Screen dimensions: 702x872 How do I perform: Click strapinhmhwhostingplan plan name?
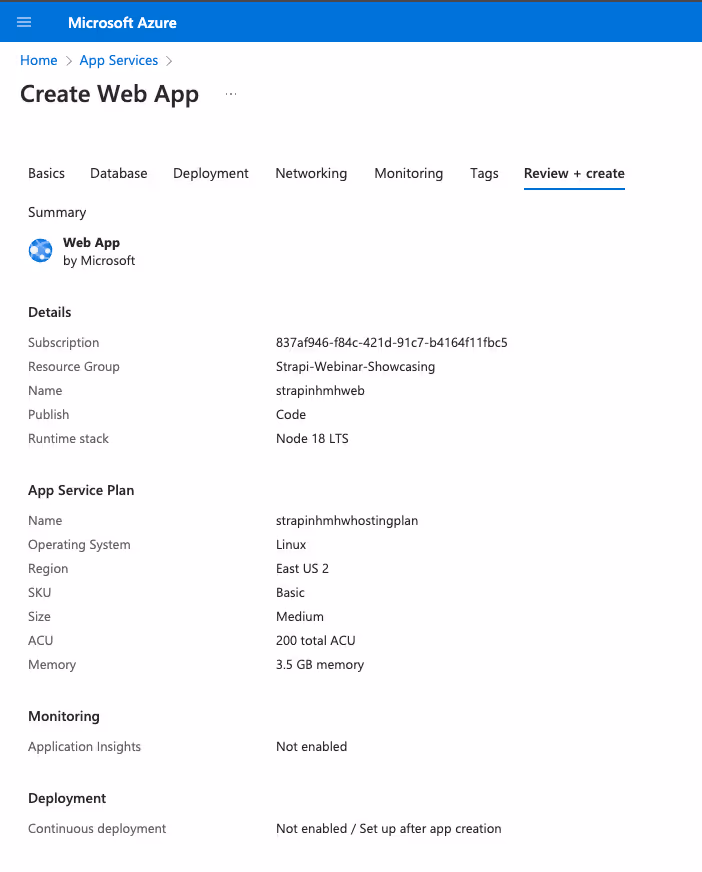(x=347, y=521)
